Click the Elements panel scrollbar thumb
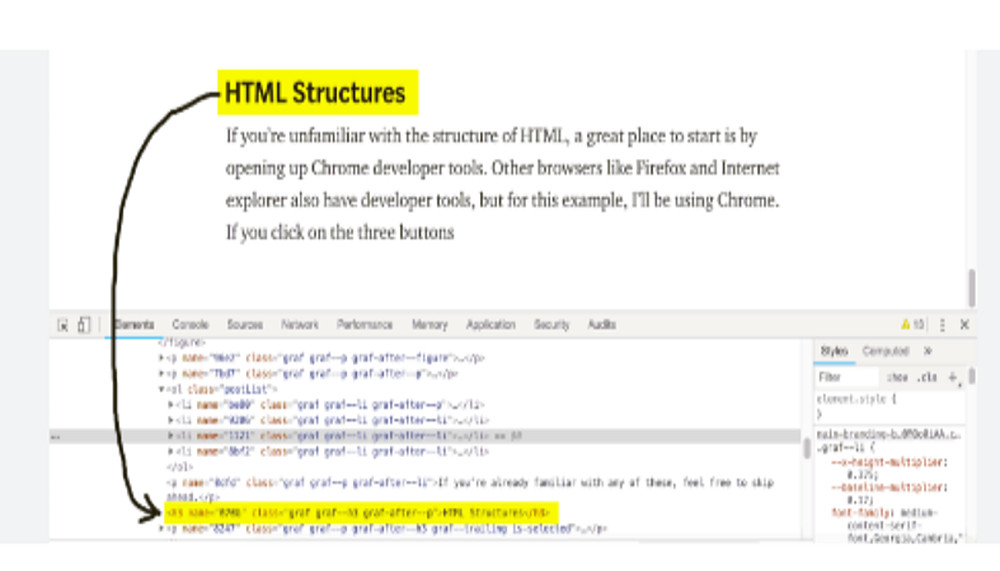1000x571 pixels. click(x=807, y=448)
